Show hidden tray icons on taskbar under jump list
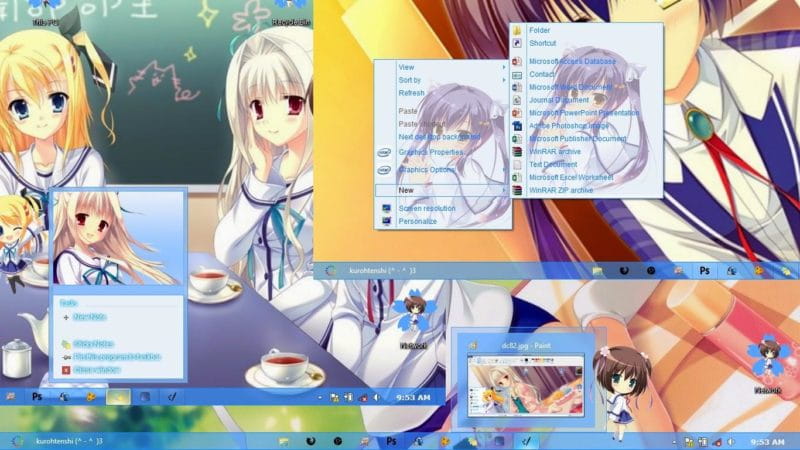The width and height of the screenshot is (800, 450). (x=320, y=397)
